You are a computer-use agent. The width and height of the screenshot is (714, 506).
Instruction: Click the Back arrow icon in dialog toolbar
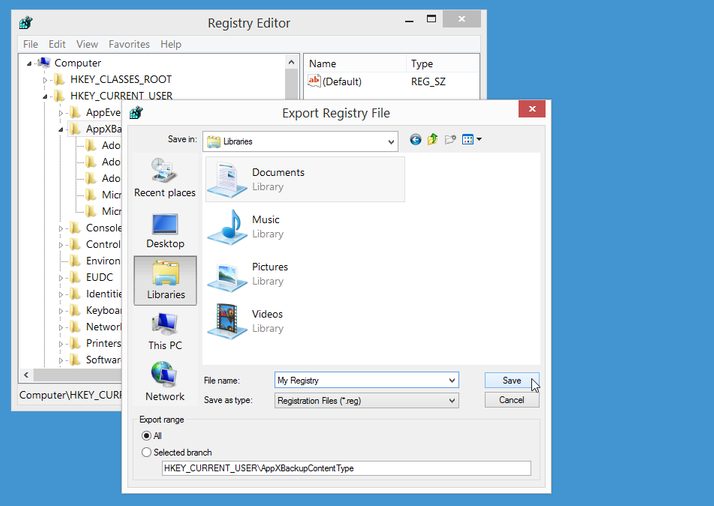416,140
